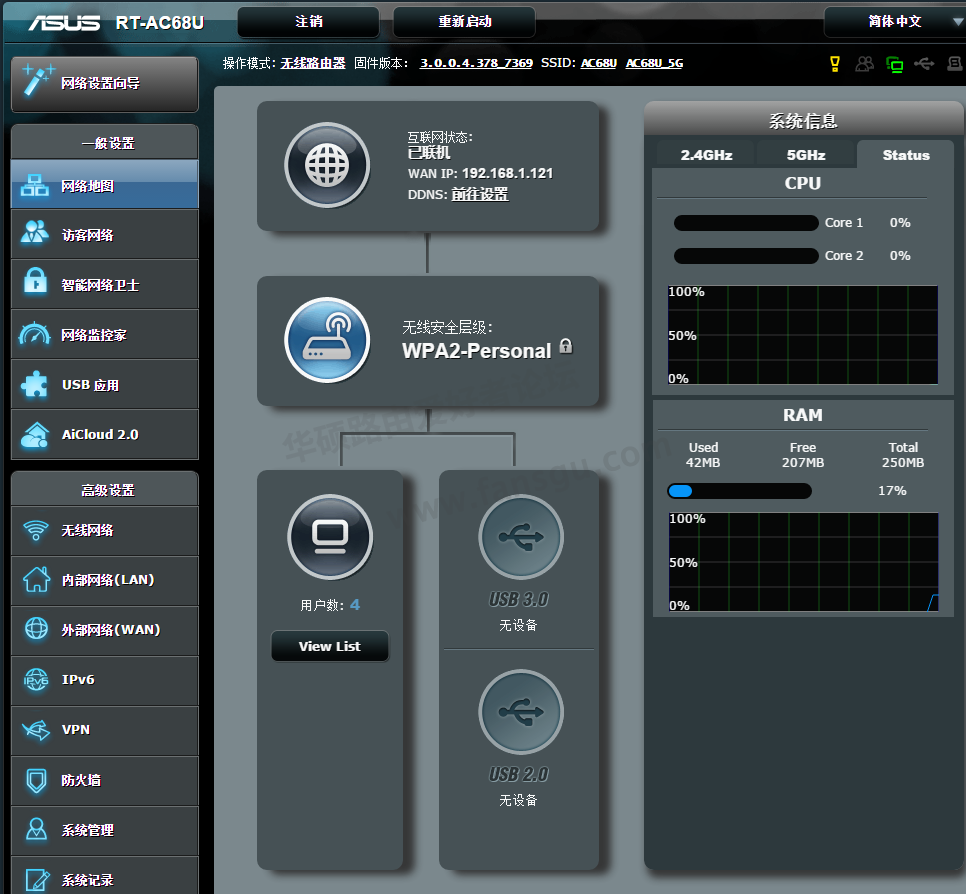Click the USB 2.0 device icon
The height and width of the screenshot is (894, 966).
(521, 712)
